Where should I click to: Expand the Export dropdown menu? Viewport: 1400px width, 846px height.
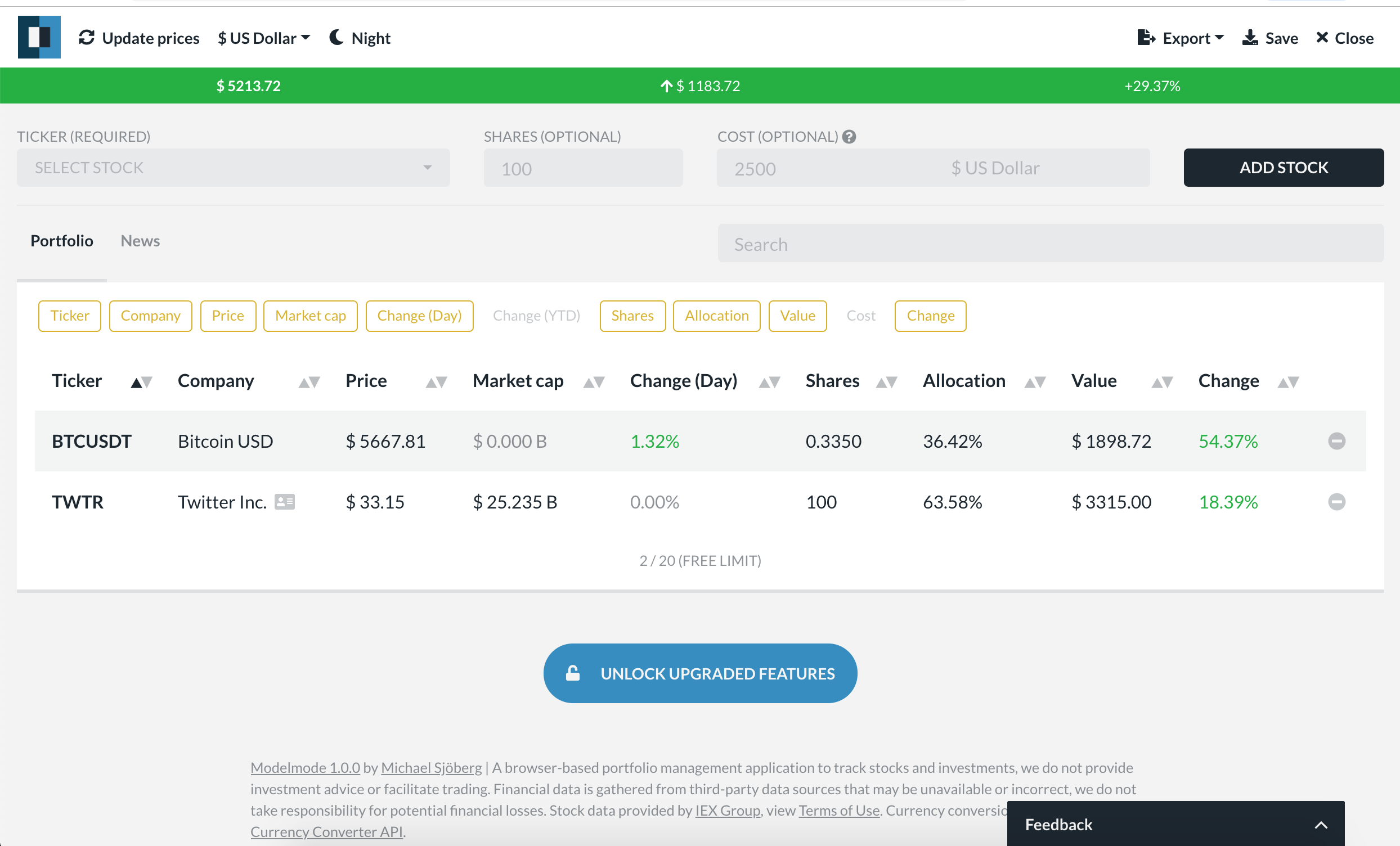pos(1181,38)
